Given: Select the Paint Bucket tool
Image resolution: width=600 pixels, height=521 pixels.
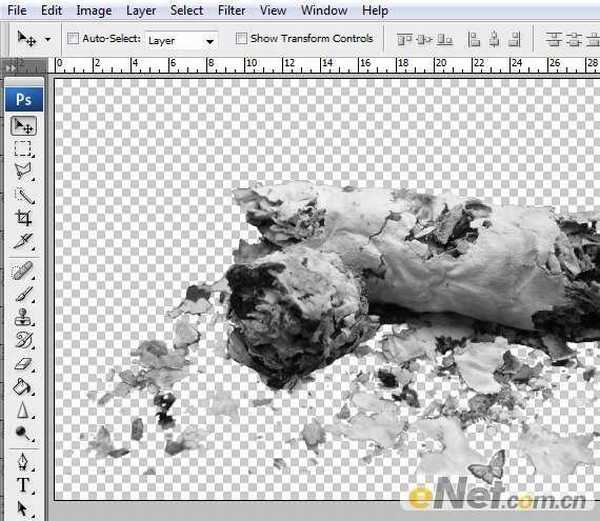Looking at the screenshot, I should point(23,387).
